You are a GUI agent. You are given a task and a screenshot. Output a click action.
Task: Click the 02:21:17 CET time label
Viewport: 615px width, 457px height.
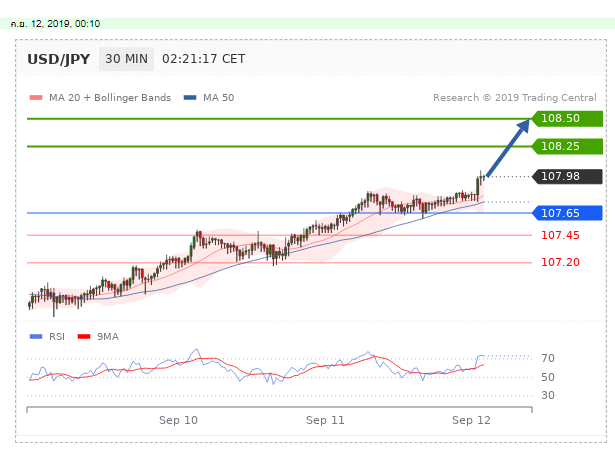pyautogui.click(x=204, y=59)
